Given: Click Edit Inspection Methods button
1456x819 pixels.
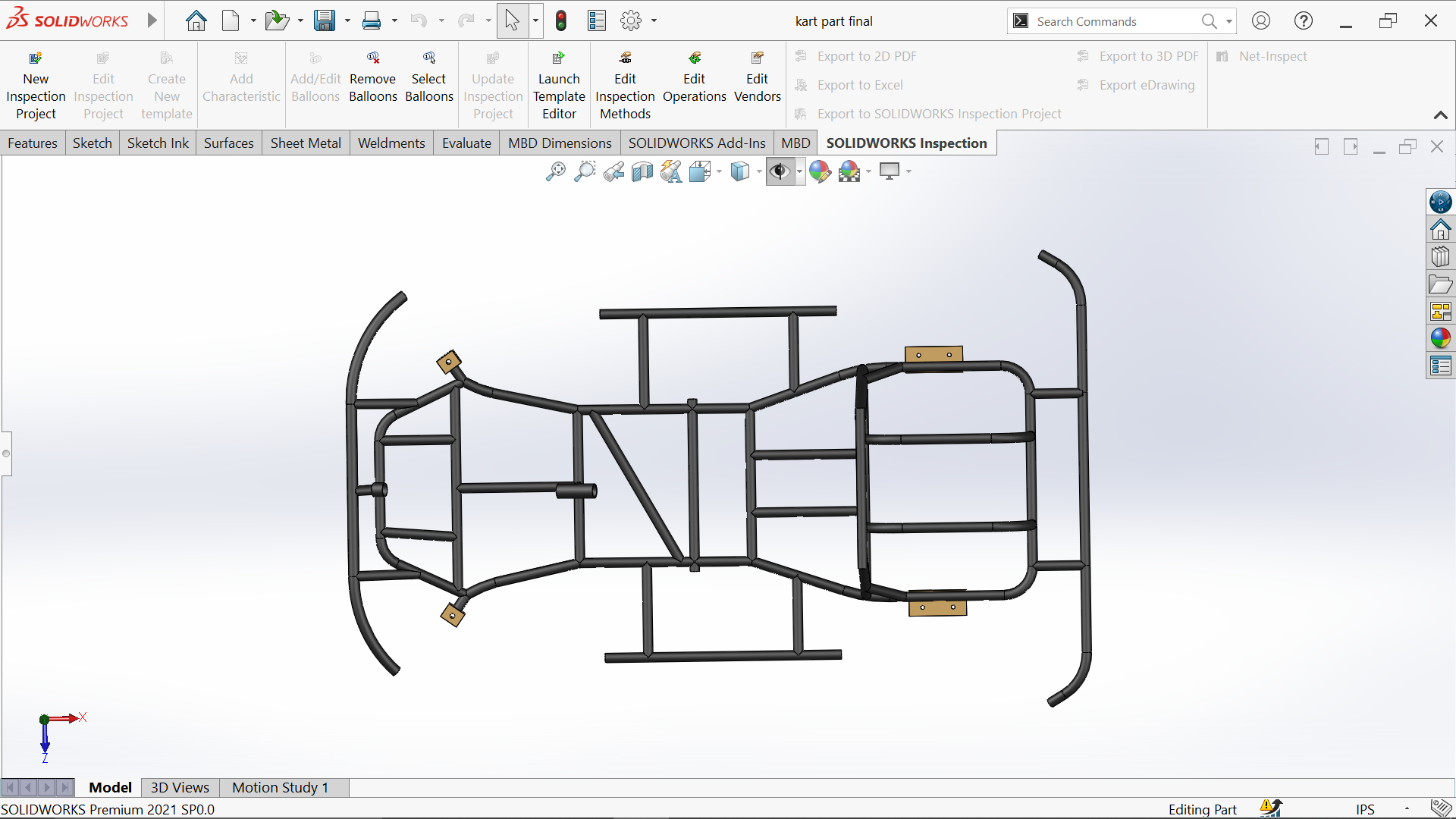Looking at the screenshot, I should [625, 85].
